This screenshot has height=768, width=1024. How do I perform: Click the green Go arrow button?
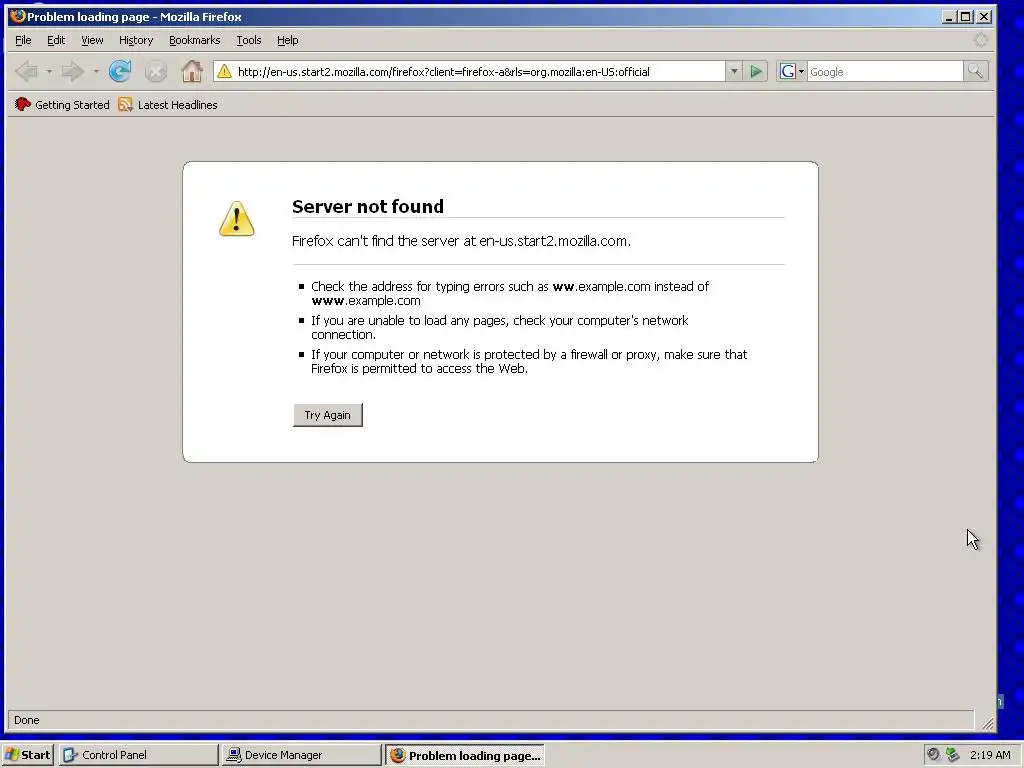point(756,71)
